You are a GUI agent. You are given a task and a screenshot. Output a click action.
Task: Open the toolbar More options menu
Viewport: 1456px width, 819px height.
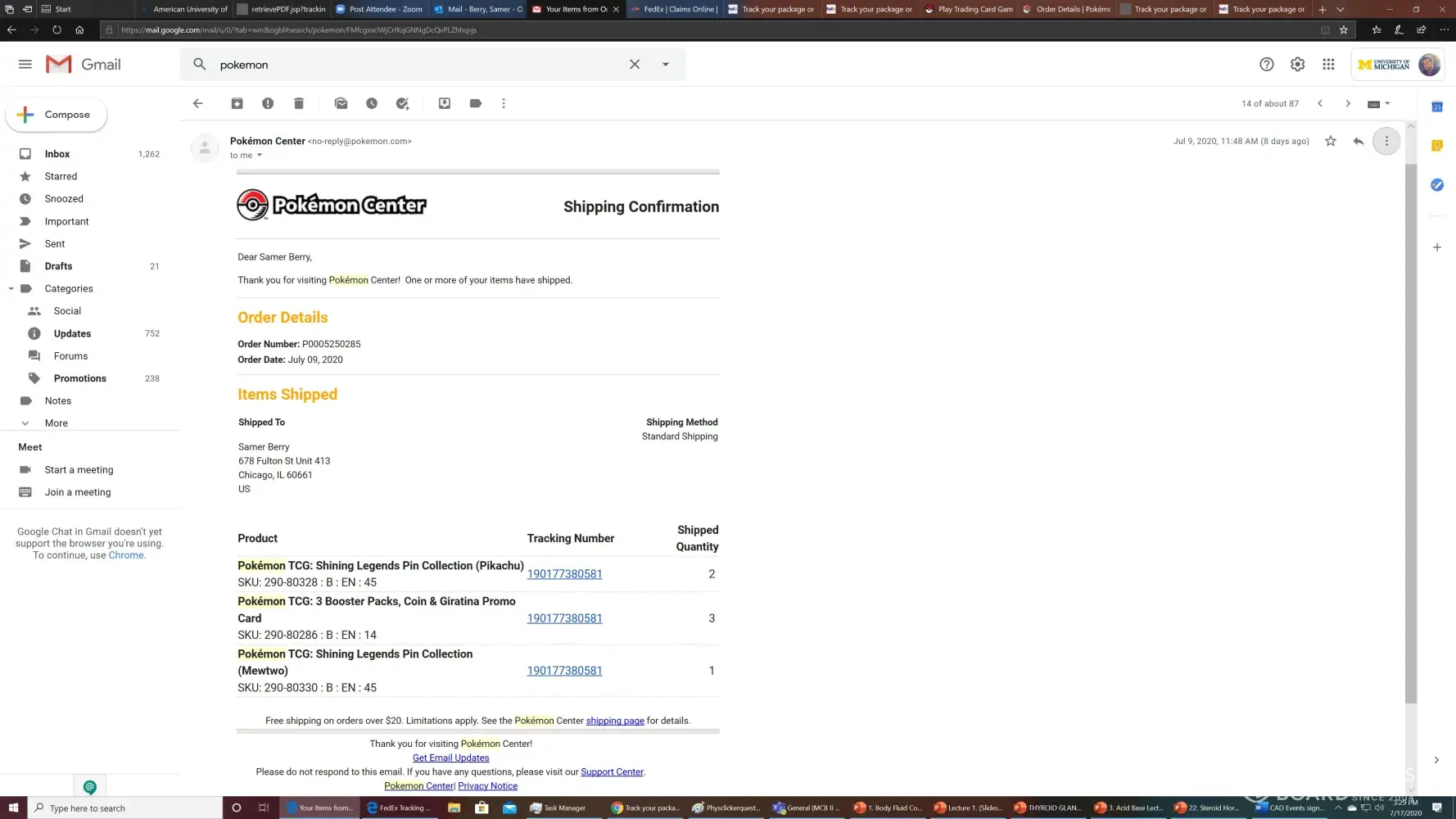pyautogui.click(x=504, y=103)
